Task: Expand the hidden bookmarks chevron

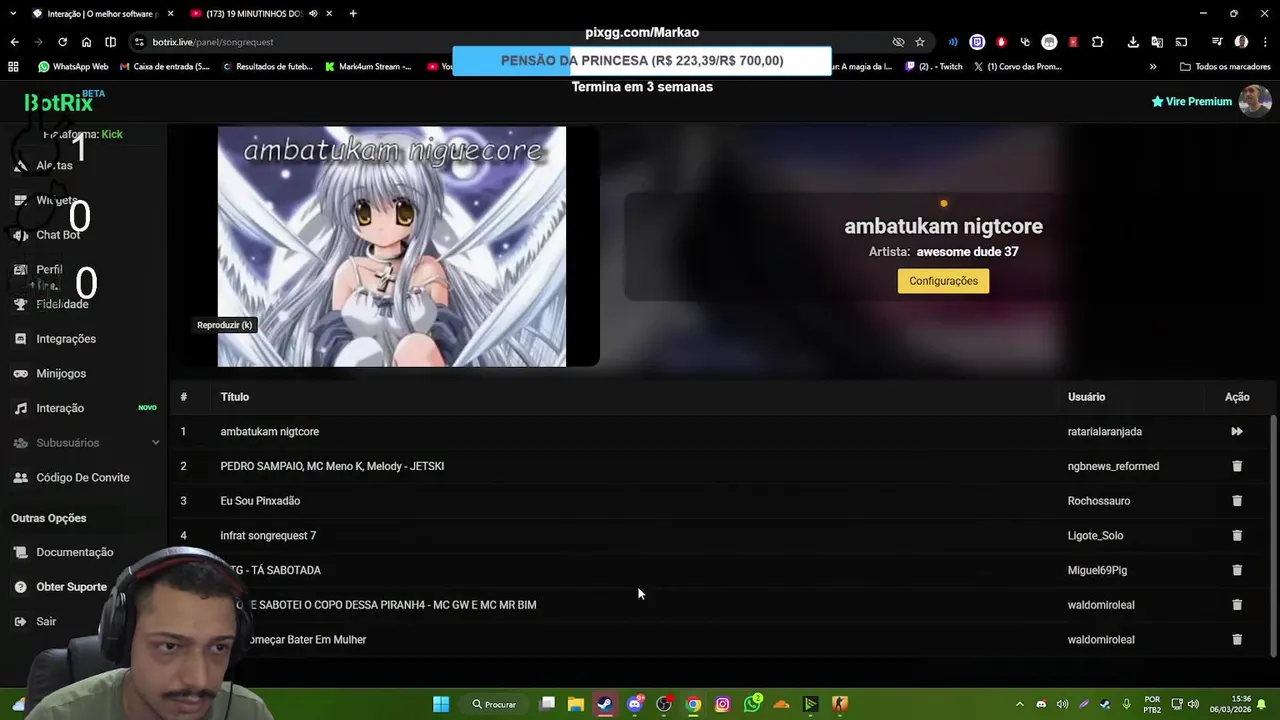Action: pos(1153,67)
